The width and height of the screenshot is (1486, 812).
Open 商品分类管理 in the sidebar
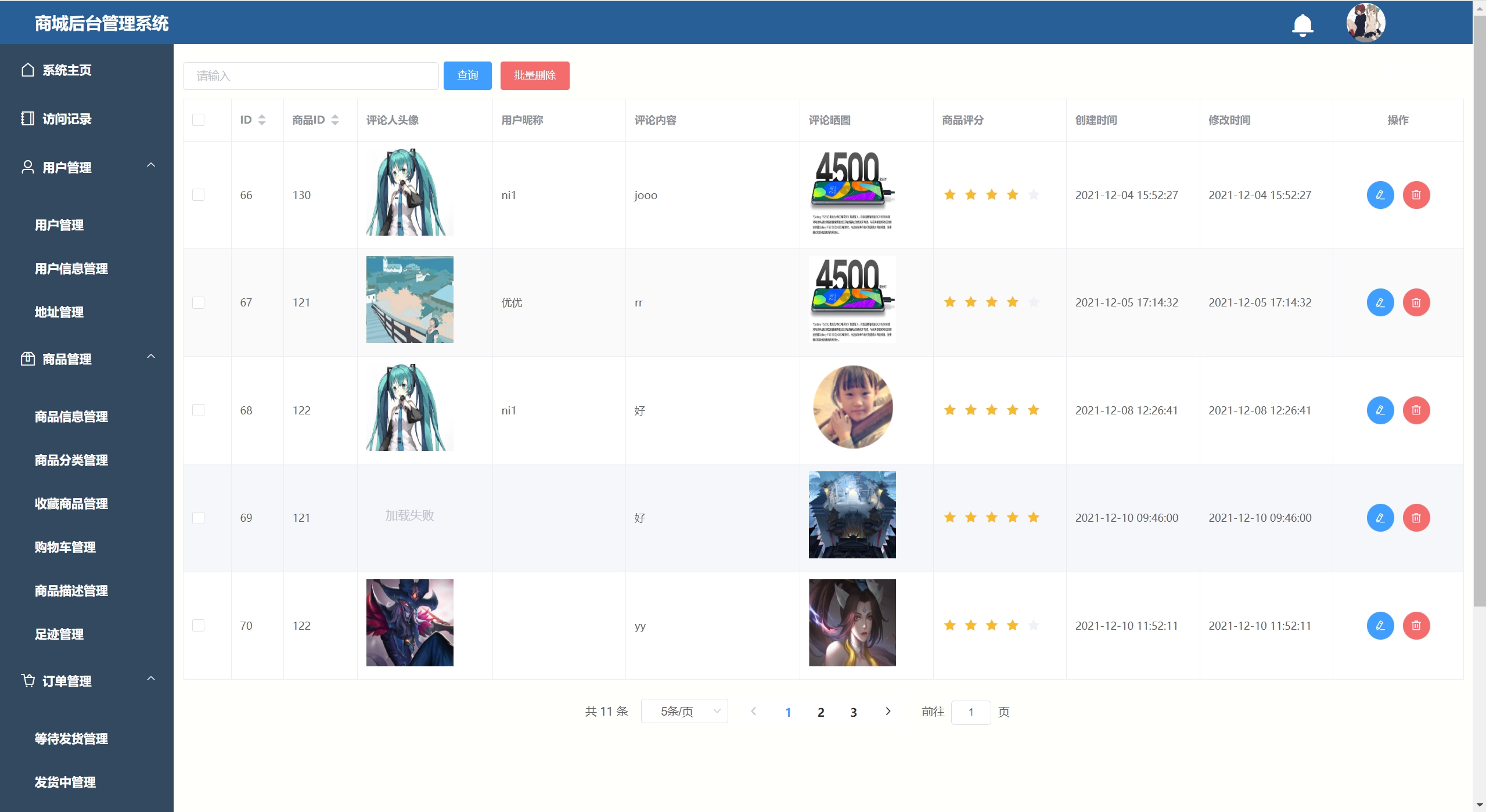pos(71,460)
